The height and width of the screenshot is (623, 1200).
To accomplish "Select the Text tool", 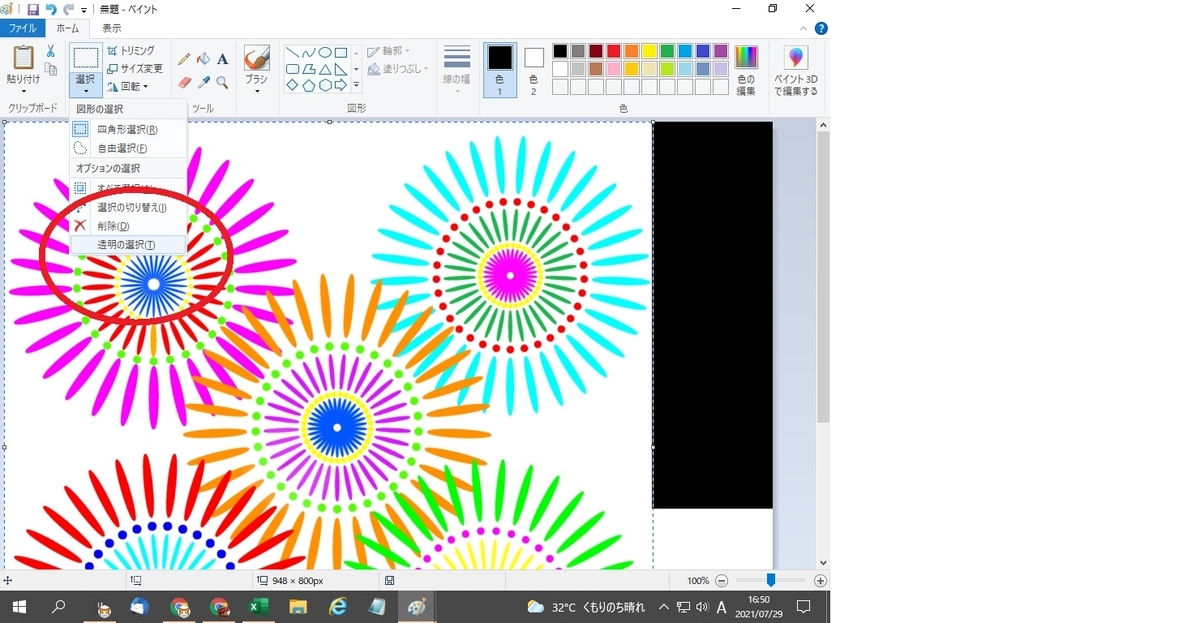I will tap(222, 59).
